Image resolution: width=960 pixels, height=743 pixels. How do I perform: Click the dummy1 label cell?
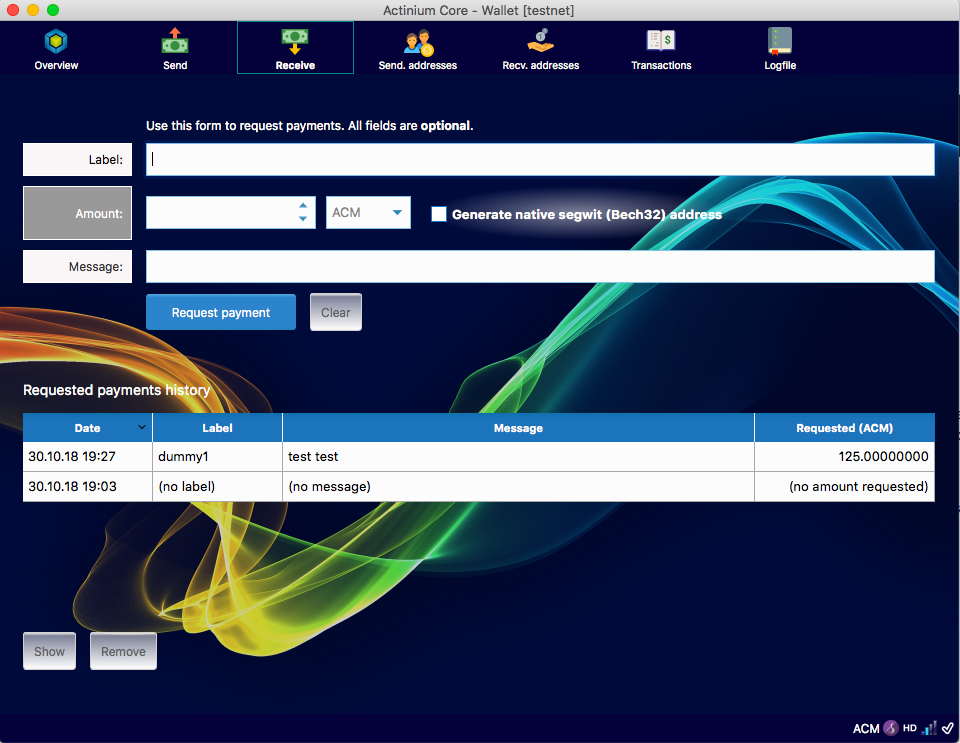[x=217, y=457]
